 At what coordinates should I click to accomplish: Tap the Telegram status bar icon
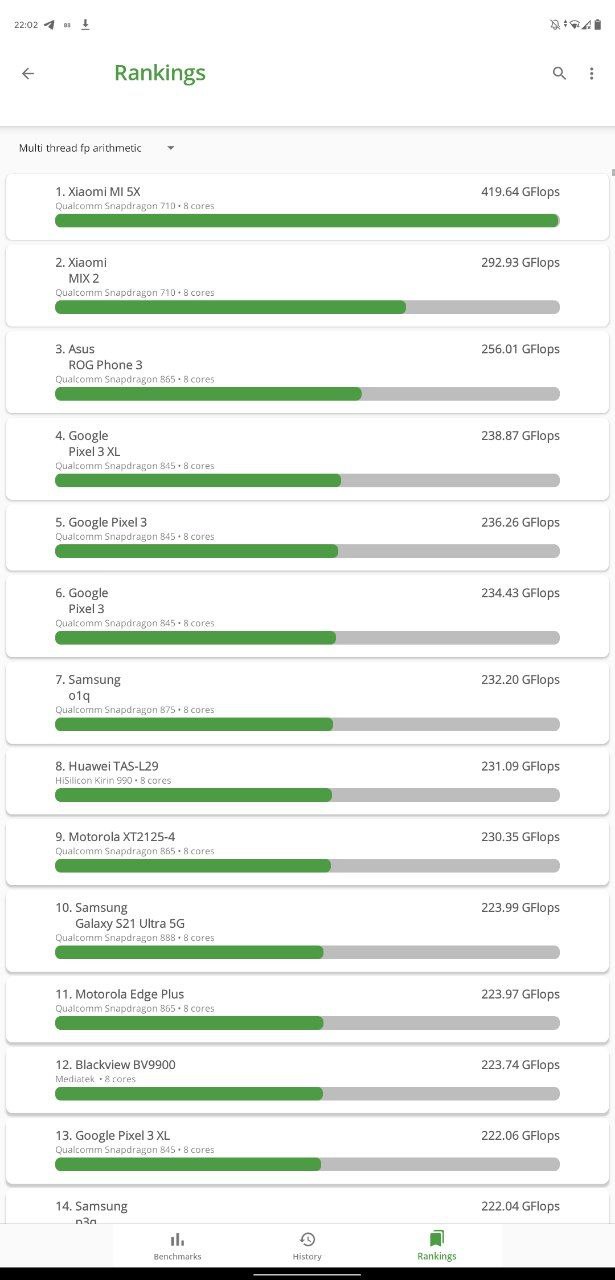[49, 24]
